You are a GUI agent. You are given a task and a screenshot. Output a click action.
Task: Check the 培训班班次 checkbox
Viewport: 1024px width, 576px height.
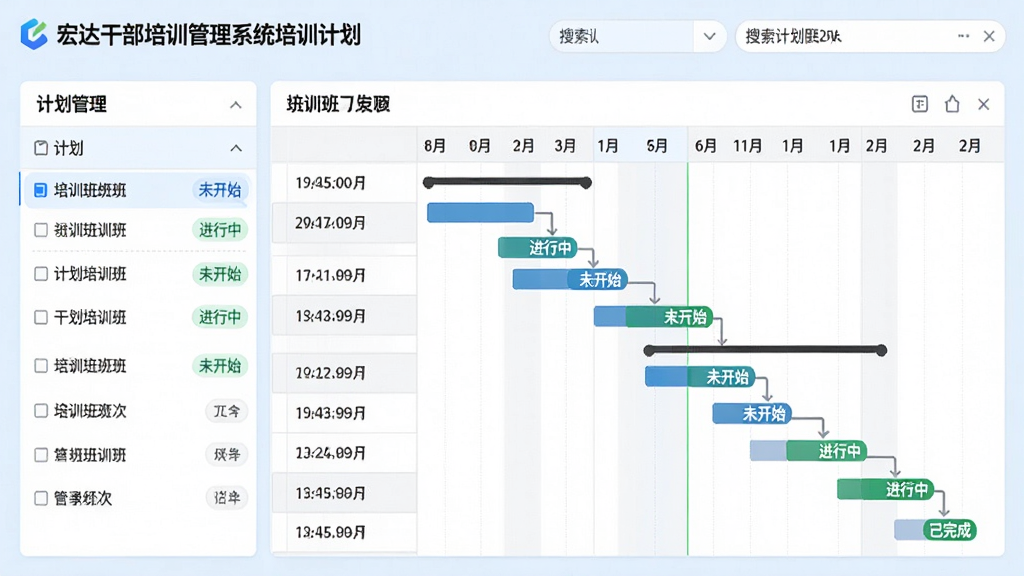tap(40, 411)
